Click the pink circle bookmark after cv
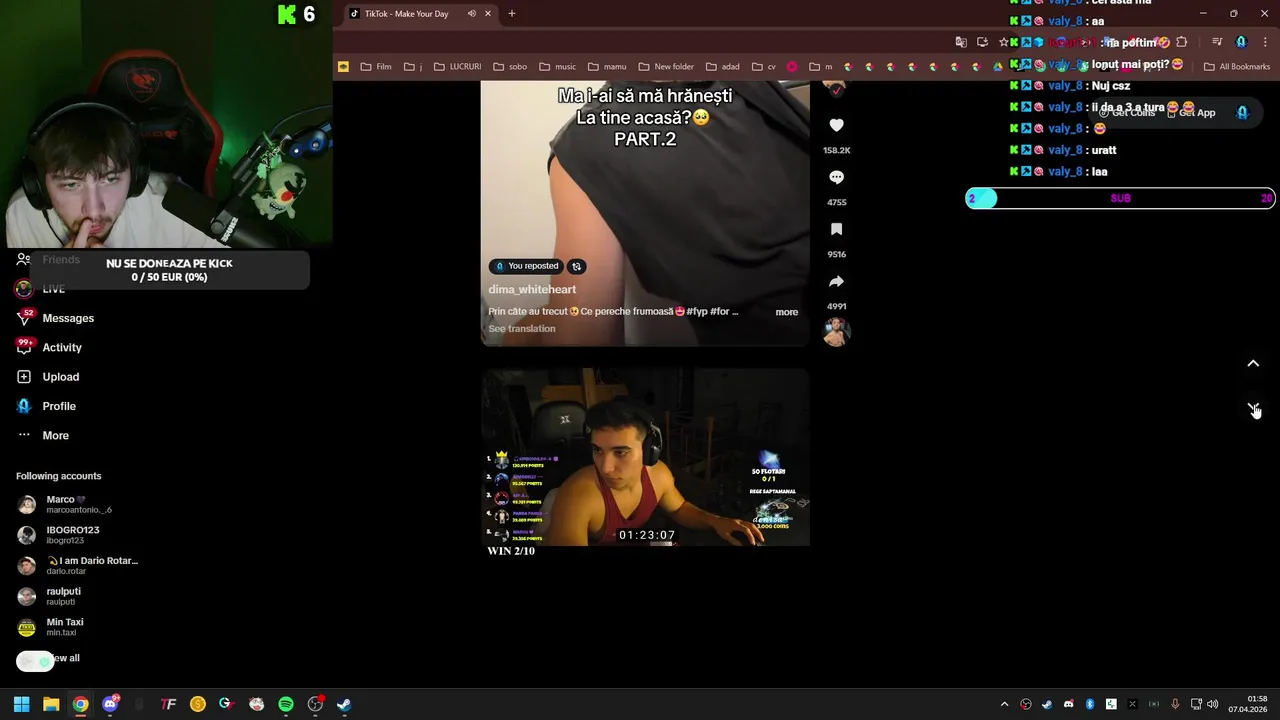Screen dimensions: 1280x720 point(792,67)
